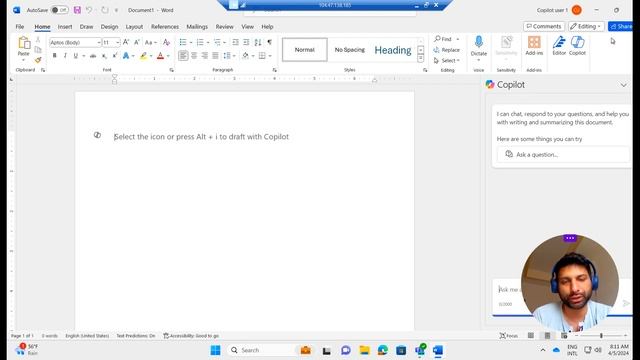Center align the paragraph

pos(194,56)
